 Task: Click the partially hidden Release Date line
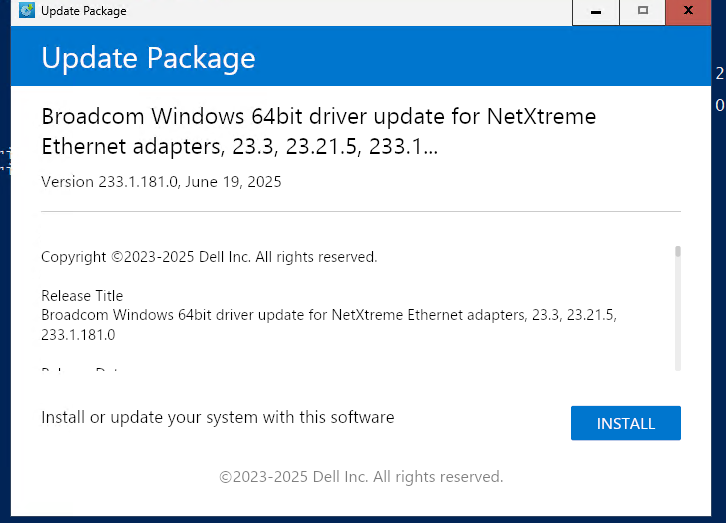tap(80, 371)
